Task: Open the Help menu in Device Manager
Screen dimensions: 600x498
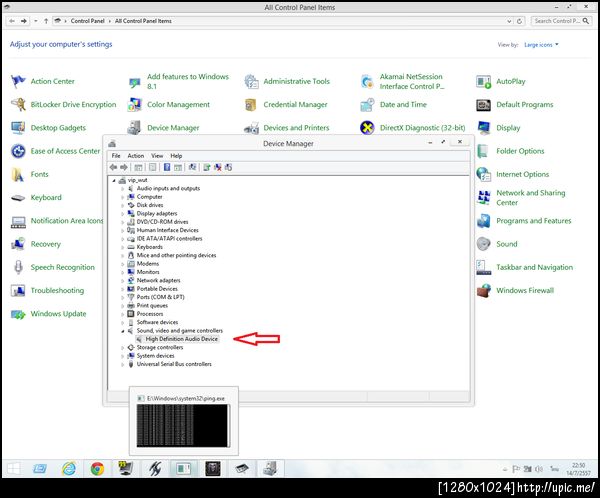Action: click(176, 156)
